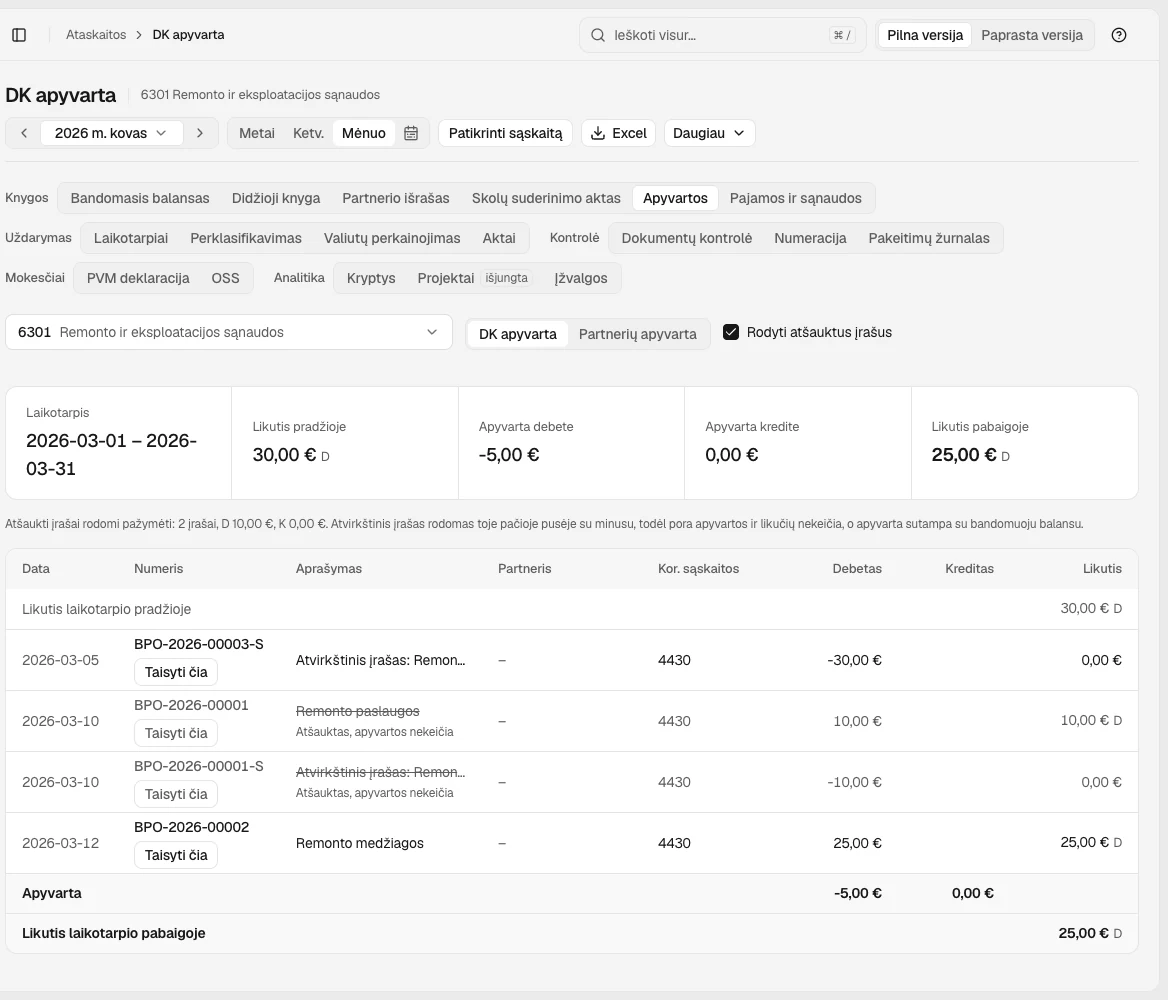
Task: Open the Didžioji knyga tab
Action: 276,198
